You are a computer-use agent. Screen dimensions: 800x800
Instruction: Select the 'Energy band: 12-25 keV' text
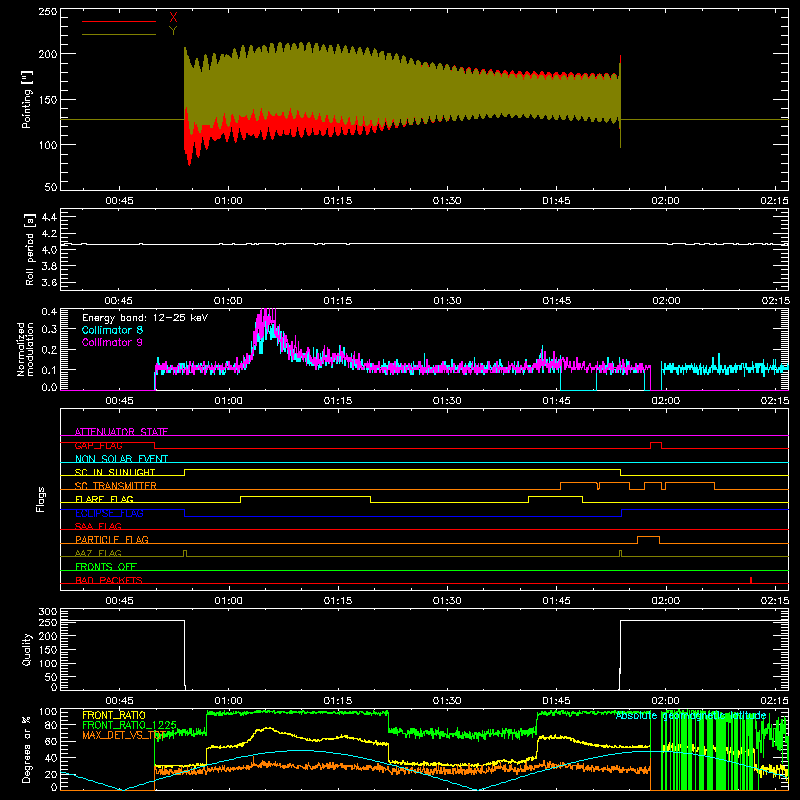point(145,318)
